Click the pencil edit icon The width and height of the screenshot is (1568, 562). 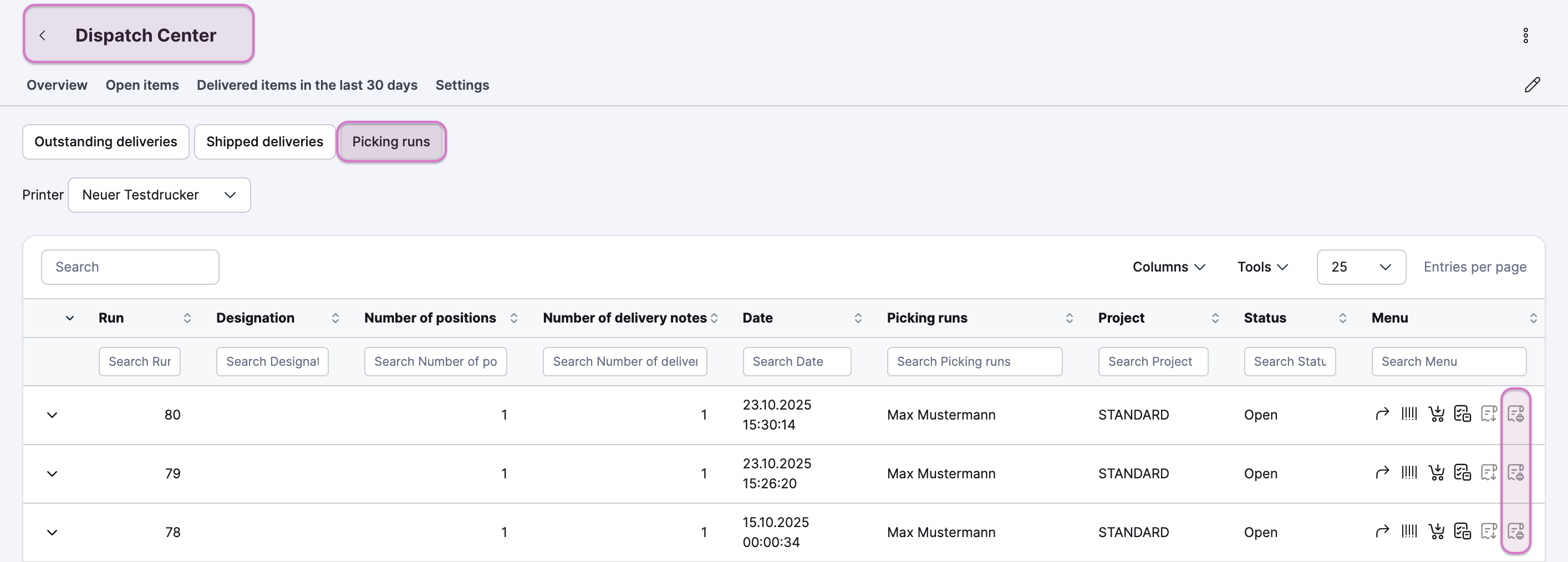pos(1532,85)
